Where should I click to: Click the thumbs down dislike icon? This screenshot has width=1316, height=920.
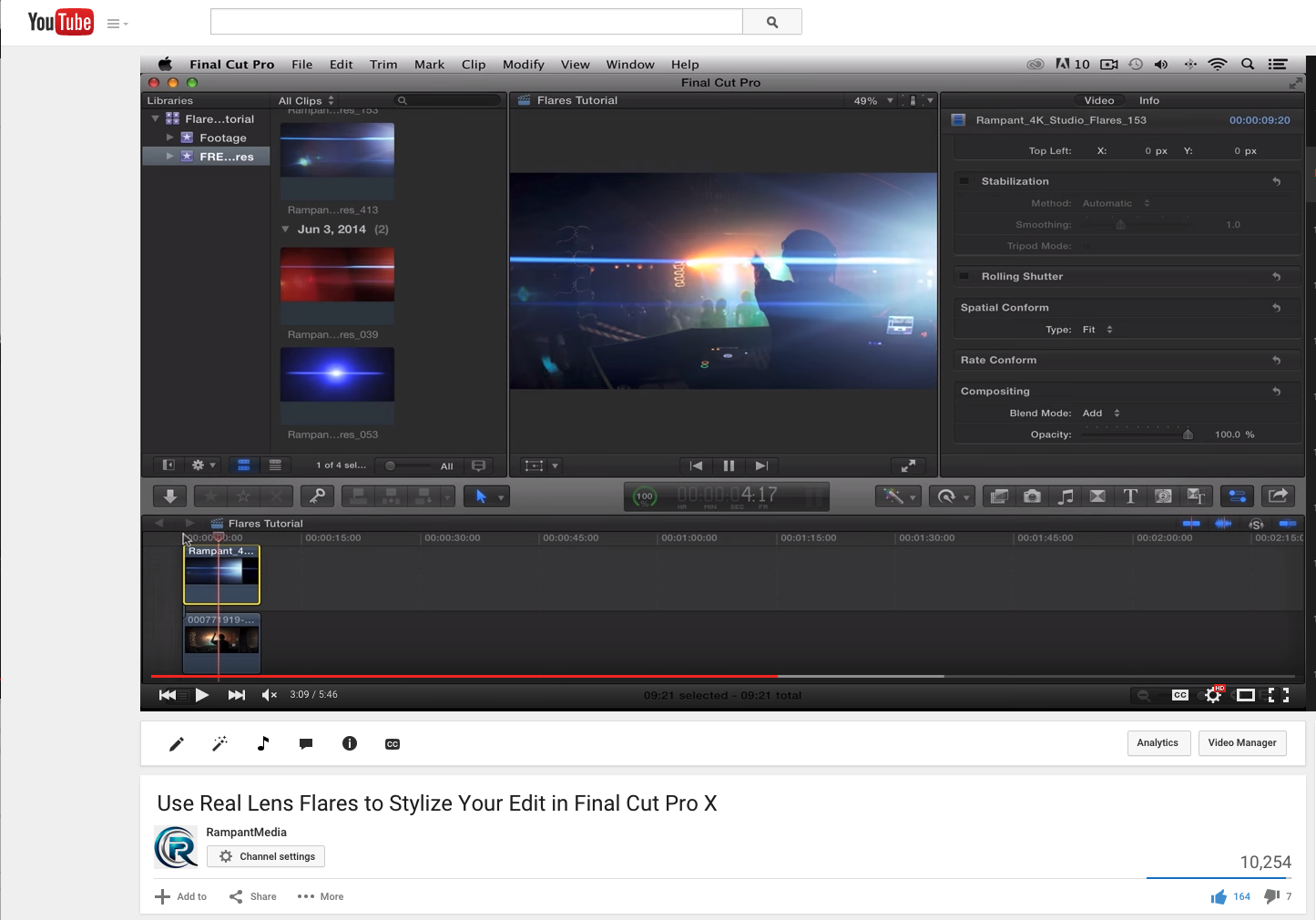click(1272, 897)
